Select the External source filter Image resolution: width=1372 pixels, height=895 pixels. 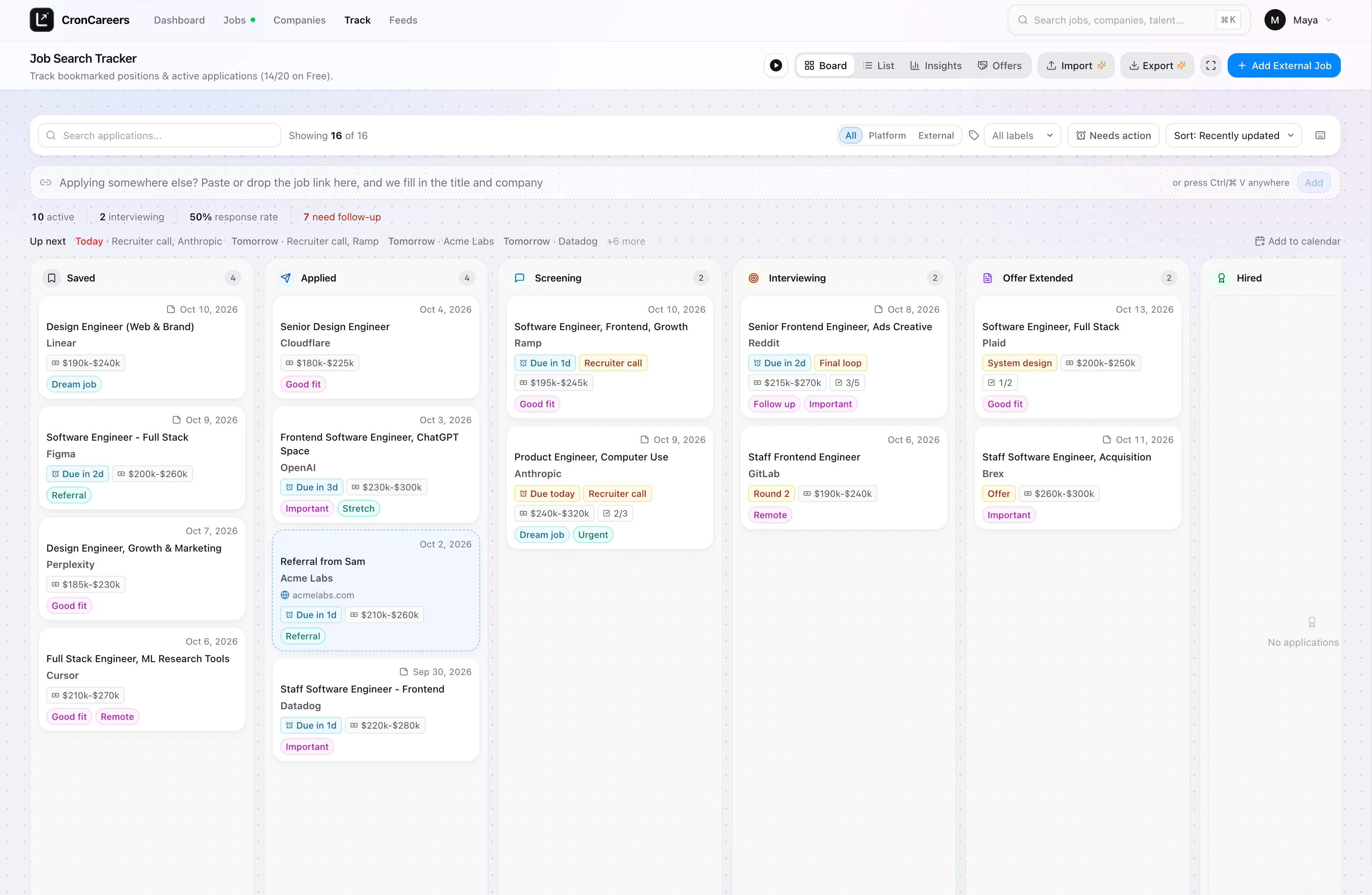pyautogui.click(x=936, y=136)
